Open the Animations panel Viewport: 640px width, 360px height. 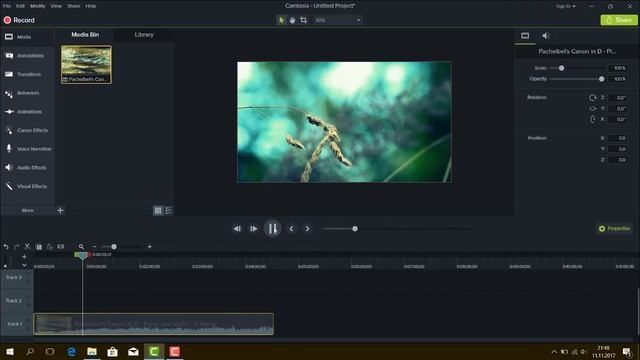[x=27, y=111]
